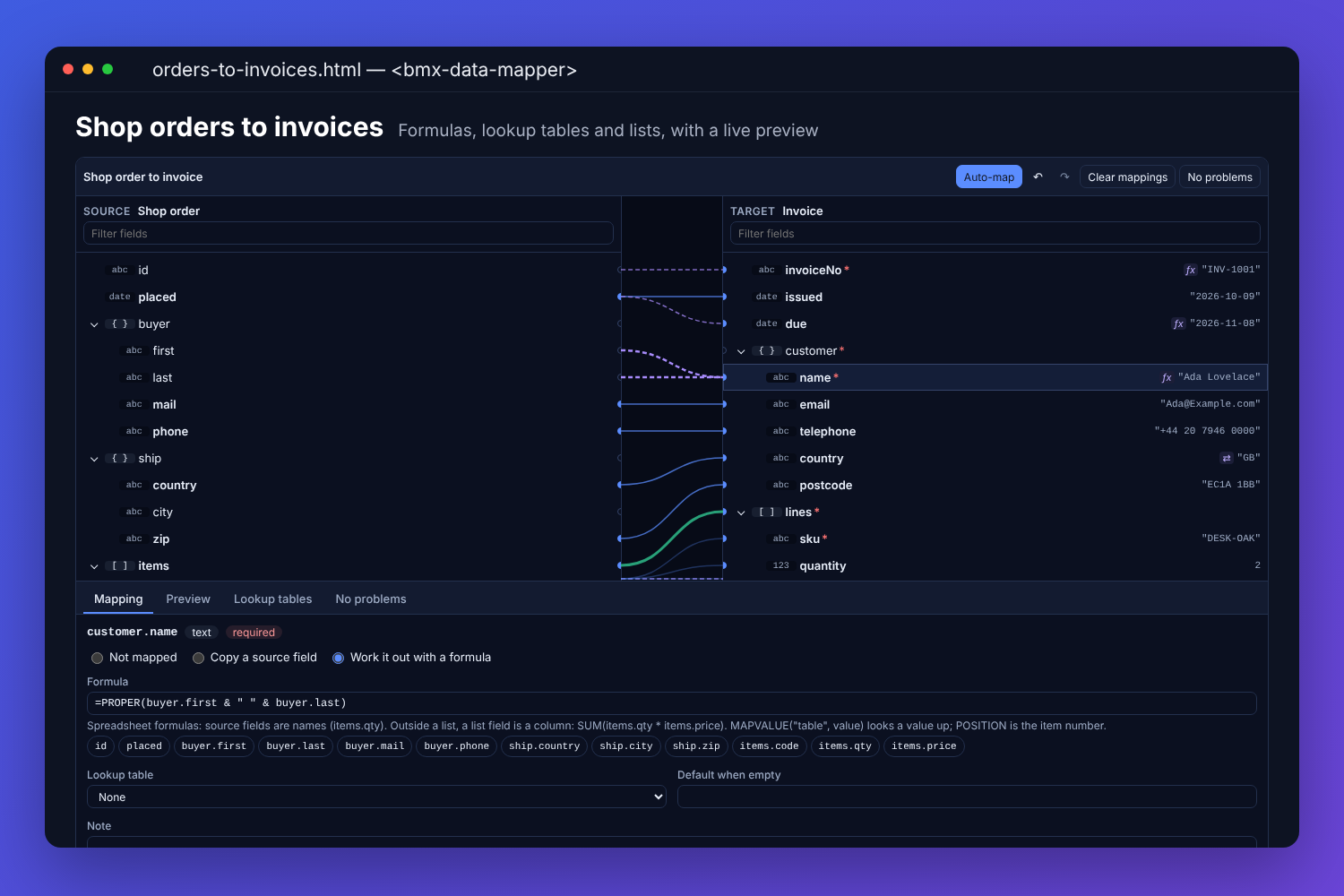The height and width of the screenshot is (896, 1344).
Task: Click the abc badge for source mail
Action: 134,404
